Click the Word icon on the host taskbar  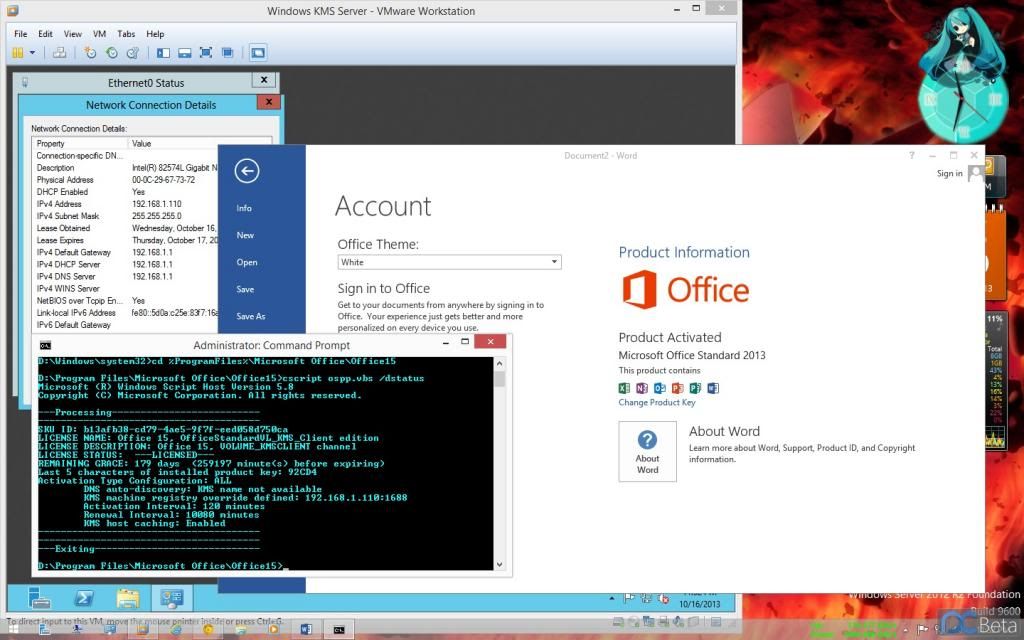pyautogui.click(x=306, y=630)
